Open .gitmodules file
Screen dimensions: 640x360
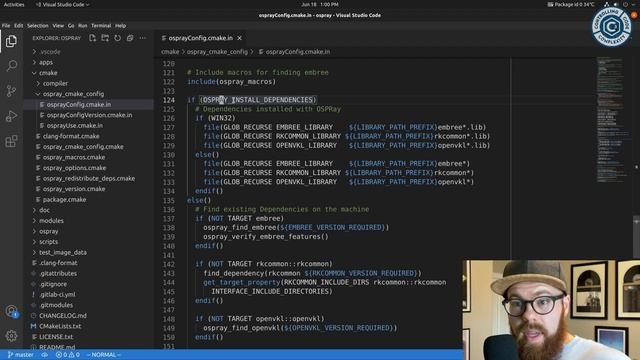[89, 305]
